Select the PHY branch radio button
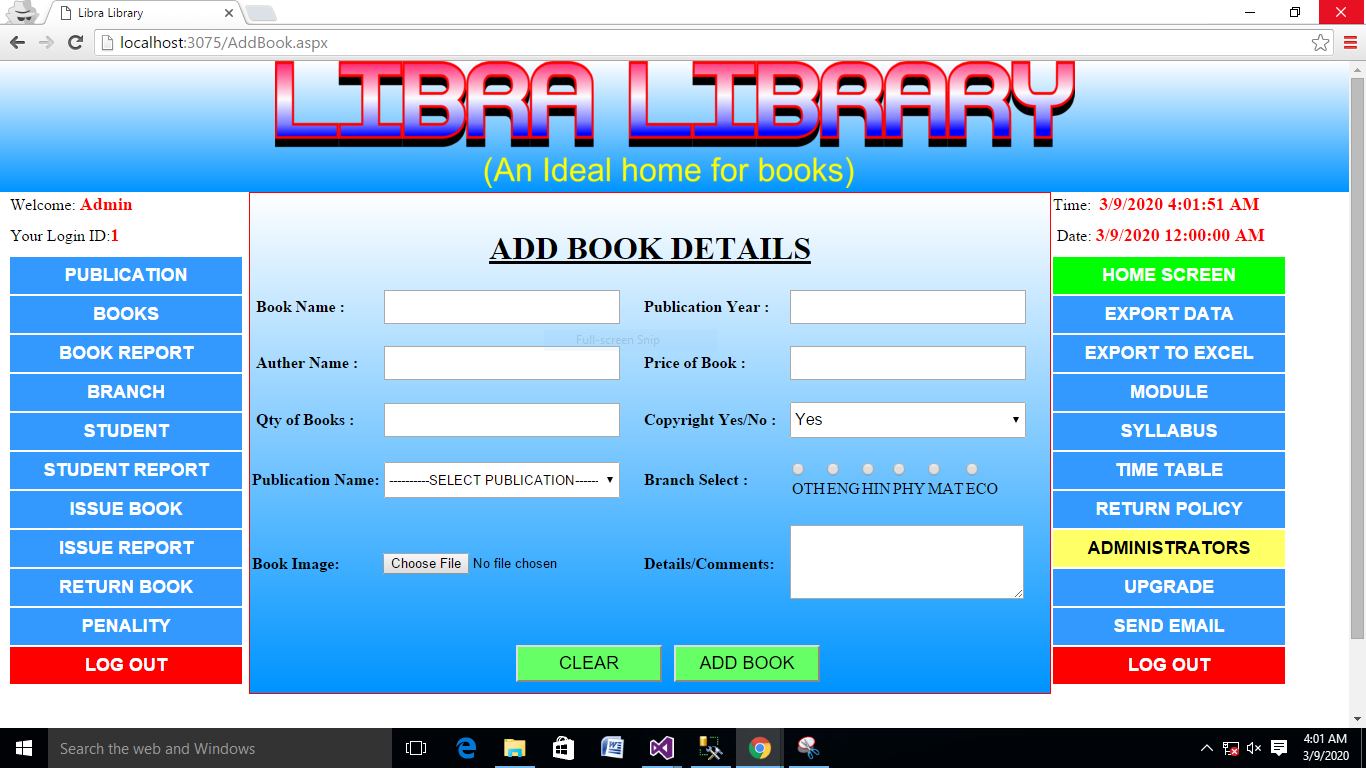Viewport: 1366px width, 768px height. 899,469
